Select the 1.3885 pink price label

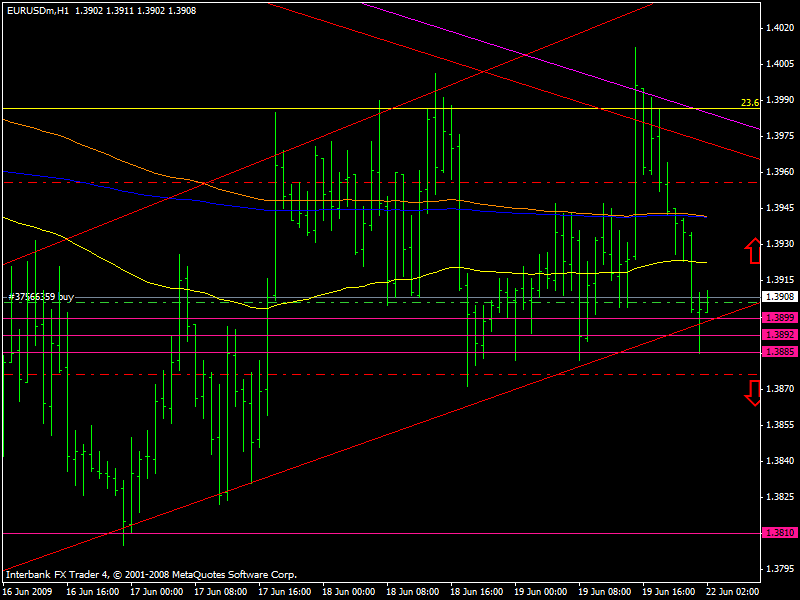(778, 352)
